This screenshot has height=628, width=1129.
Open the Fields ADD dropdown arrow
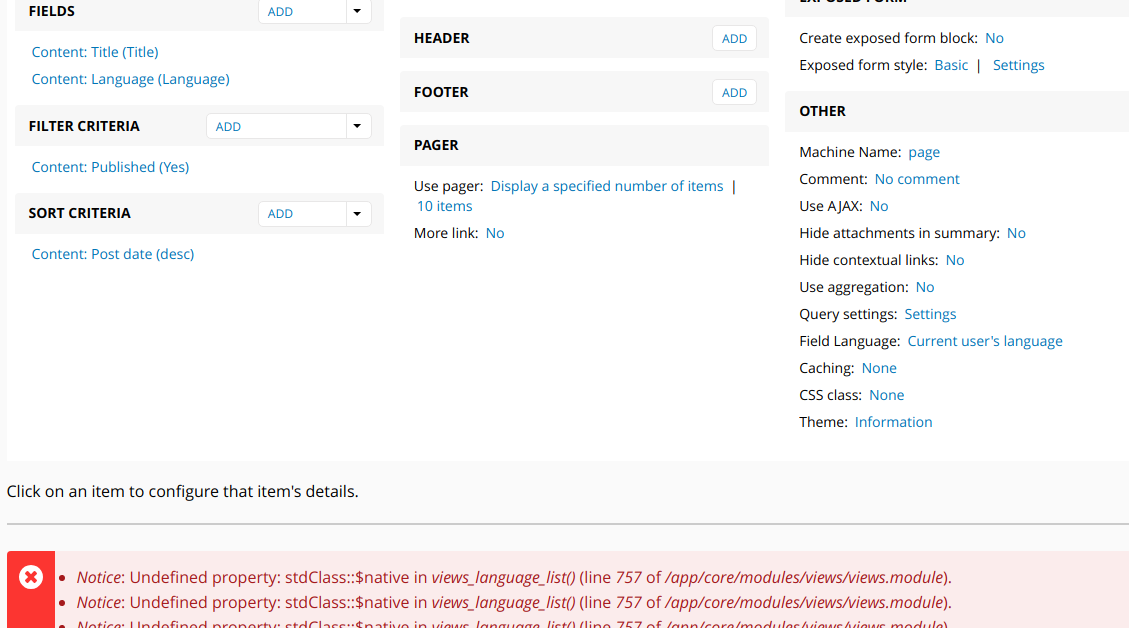pos(357,11)
